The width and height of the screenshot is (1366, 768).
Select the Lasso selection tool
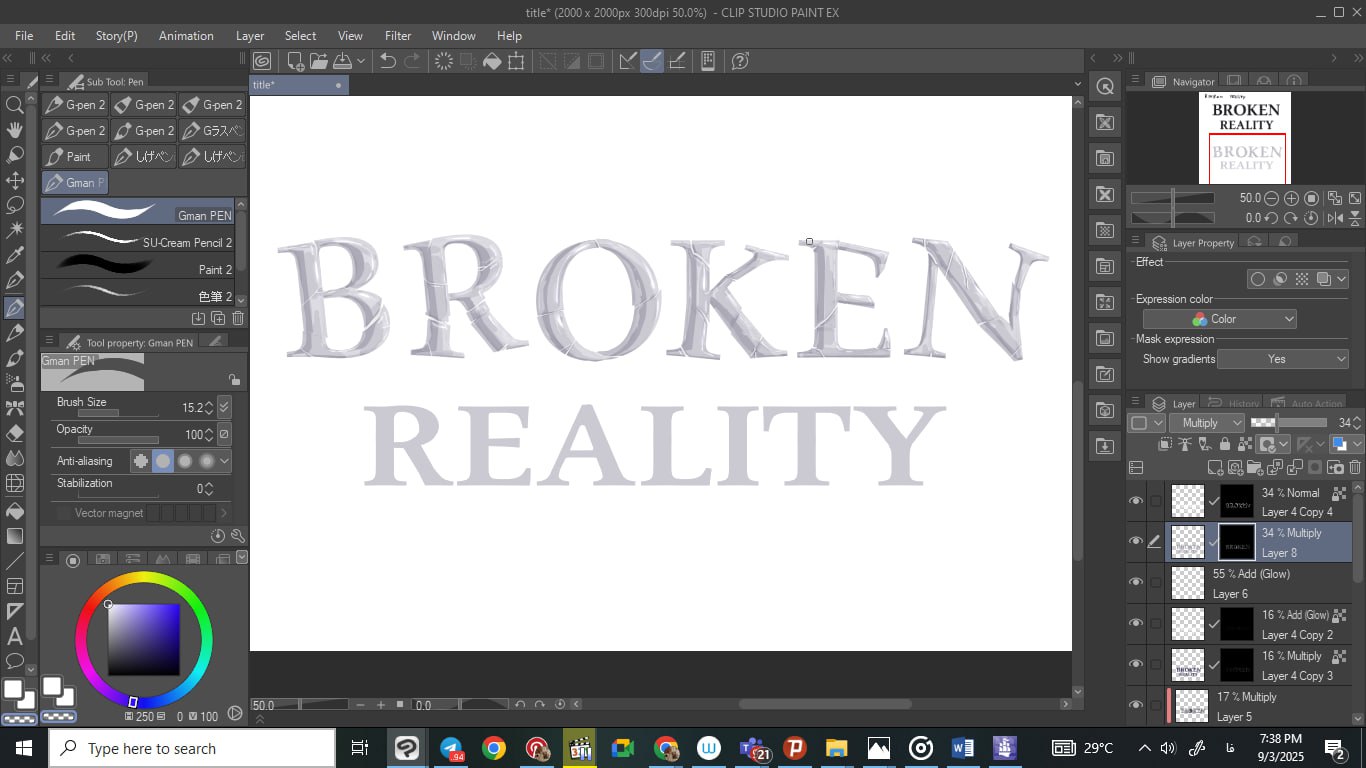[x=14, y=205]
